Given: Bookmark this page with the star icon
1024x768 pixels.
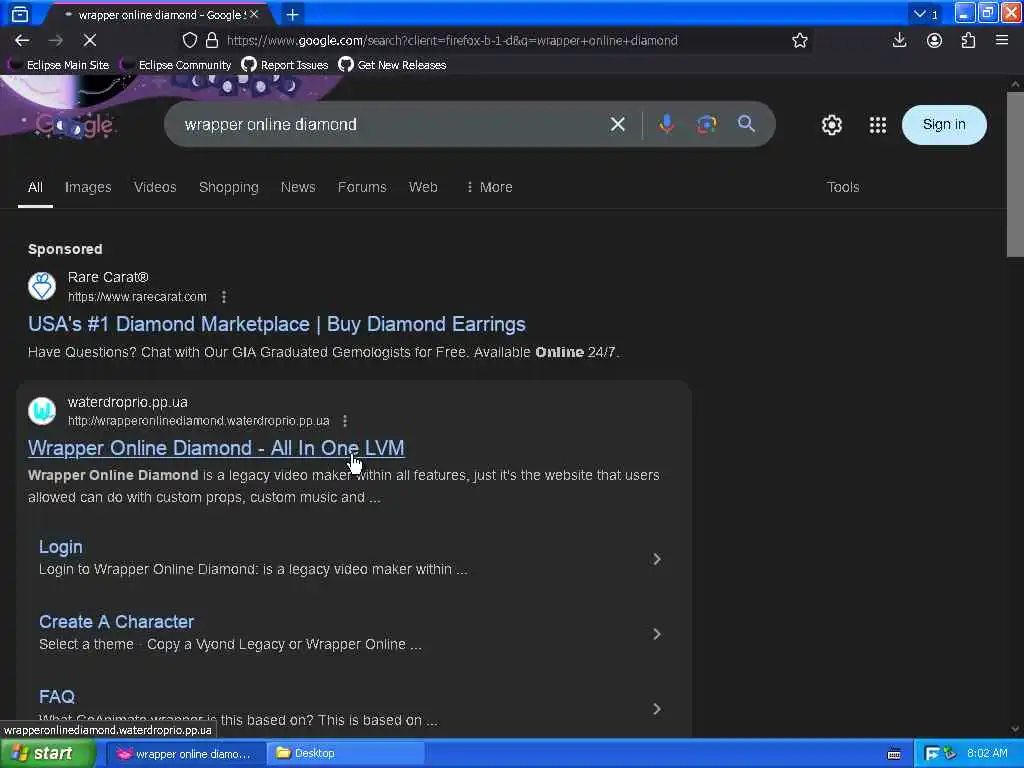Looking at the screenshot, I should pyautogui.click(x=800, y=40).
